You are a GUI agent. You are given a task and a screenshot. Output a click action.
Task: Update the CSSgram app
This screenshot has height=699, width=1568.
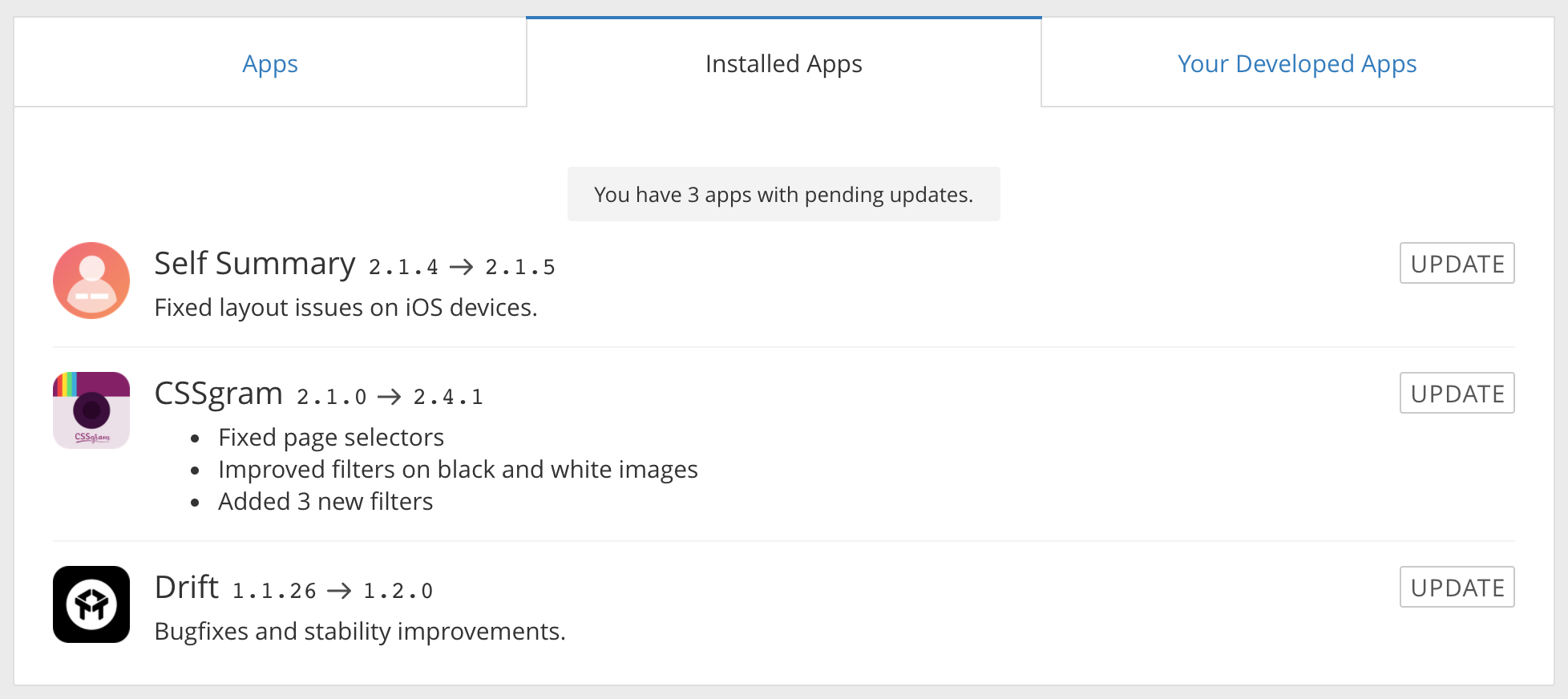(x=1457, y=393)
